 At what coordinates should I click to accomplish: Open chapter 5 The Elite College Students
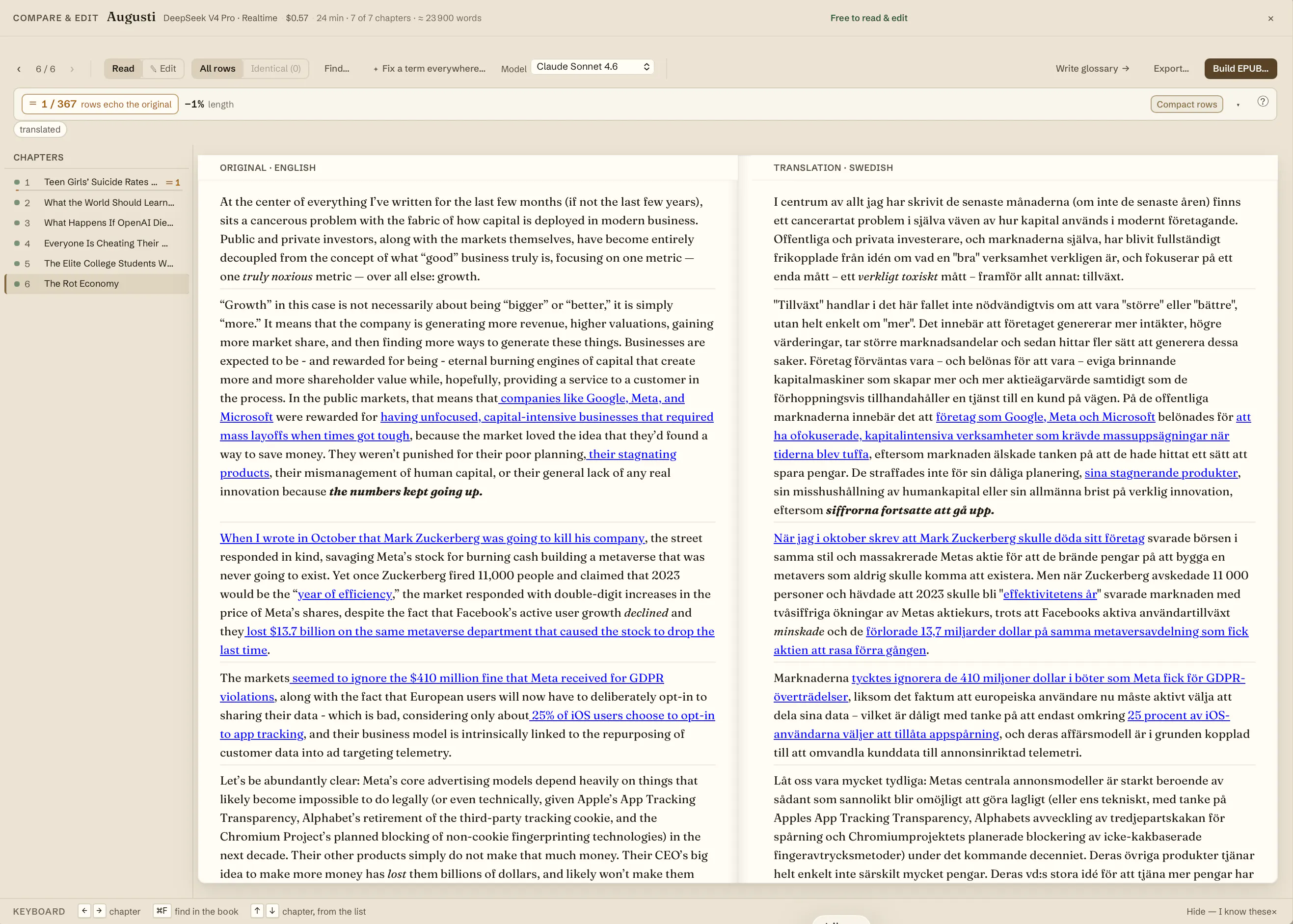pos(97,264)
